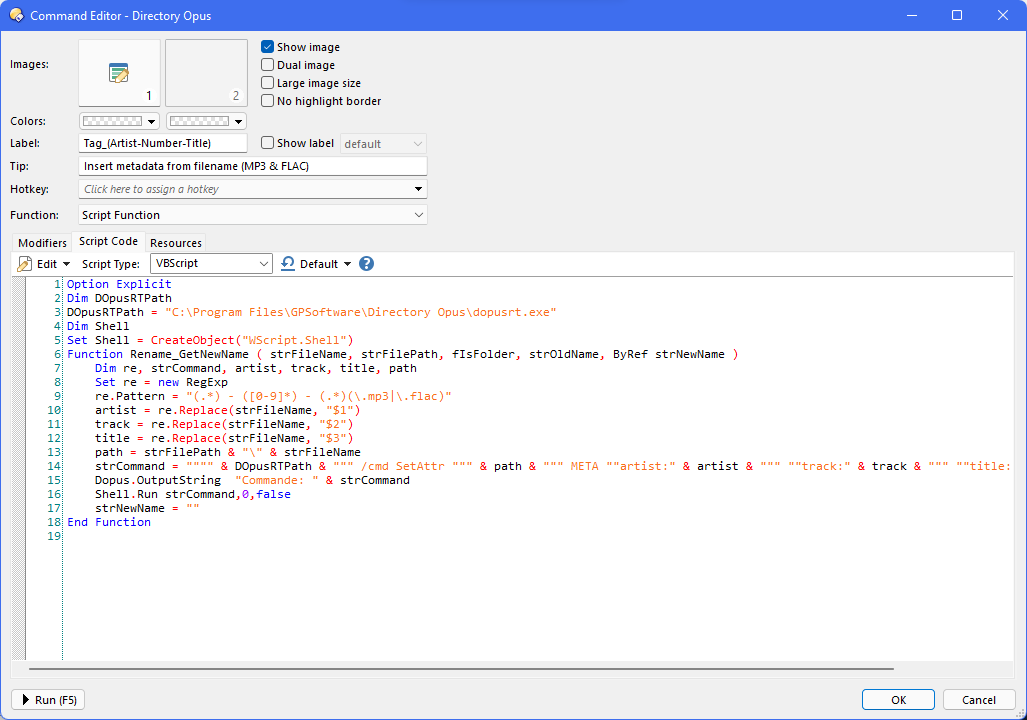Viewport: 1027px width, 720px height.
Task: Click the re.Pattern code line
Action: [x=273, y=396]
